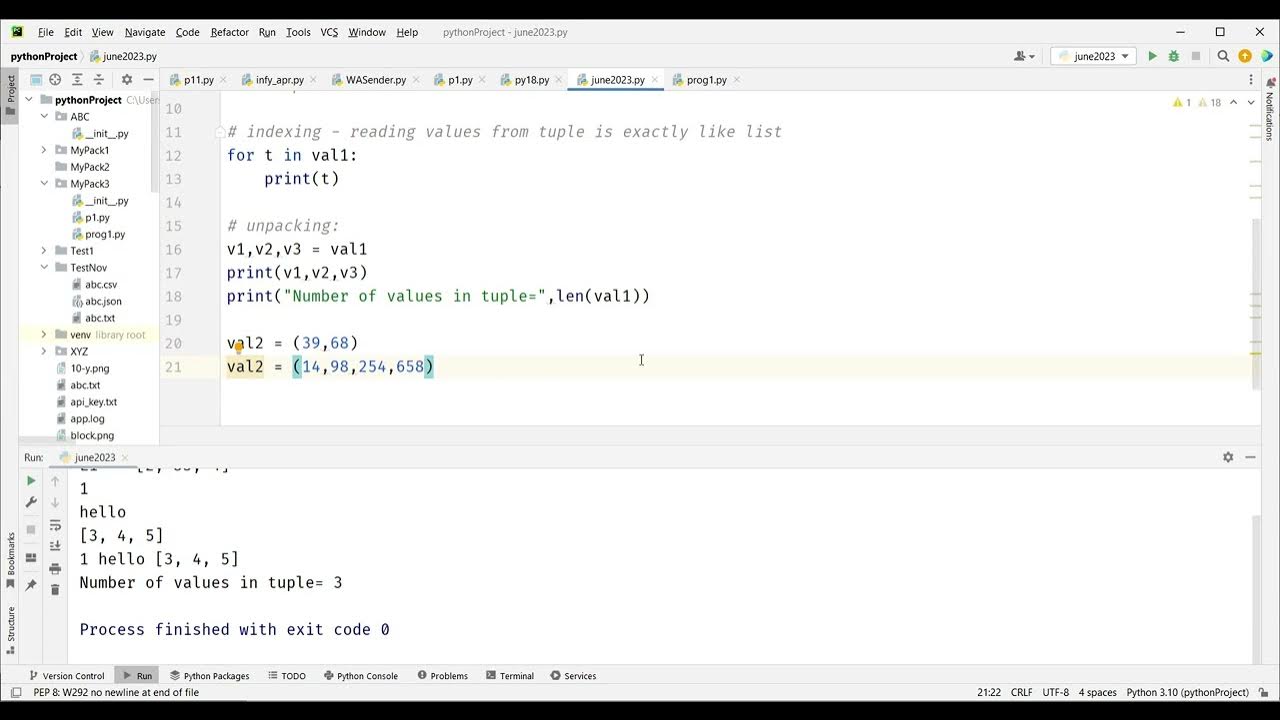Collapse the TestNov folder
Image resolution: width=1280 pixels, height=720 pixels.
(44, 268)
